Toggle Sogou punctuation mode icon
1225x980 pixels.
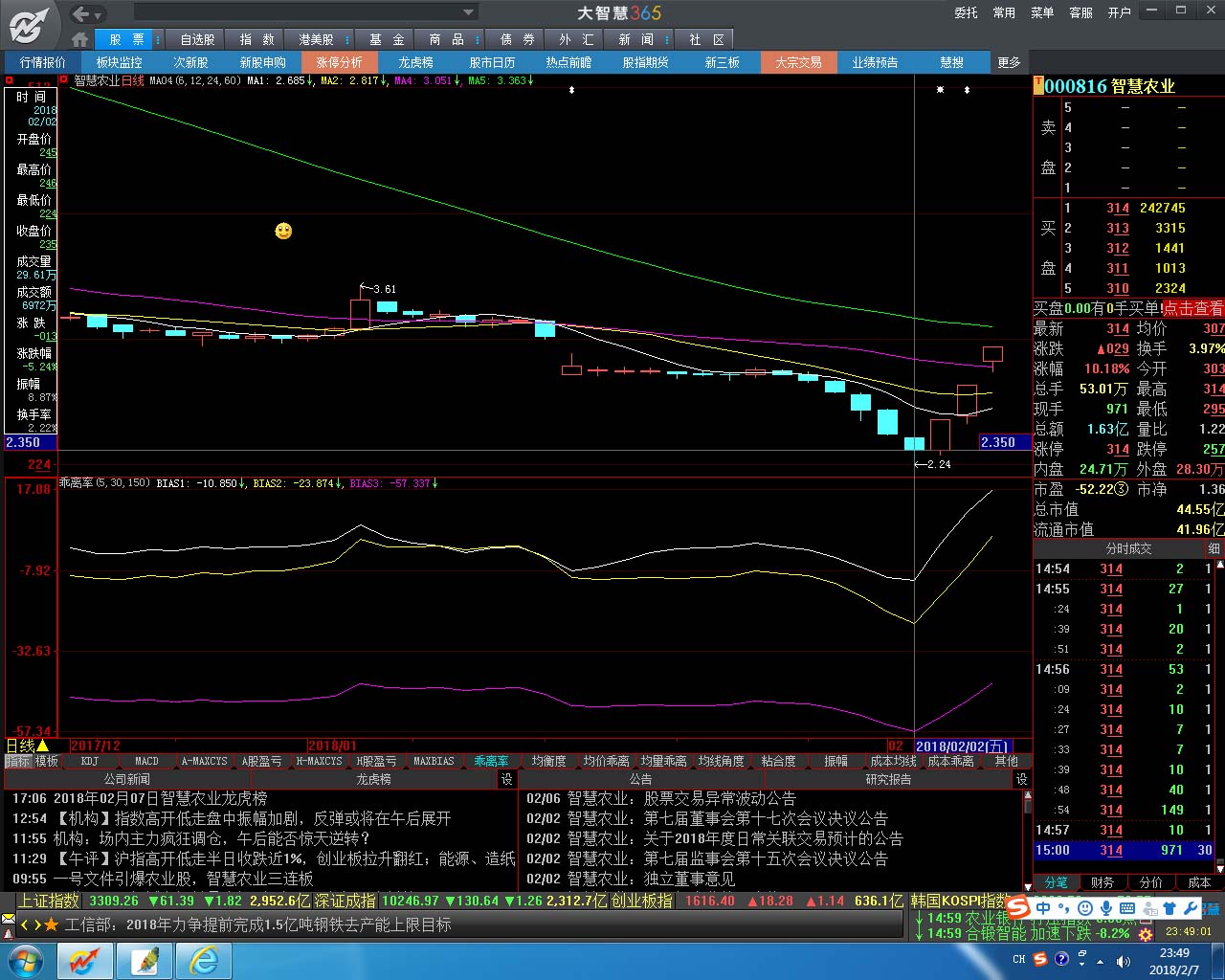click(1065, 908)
